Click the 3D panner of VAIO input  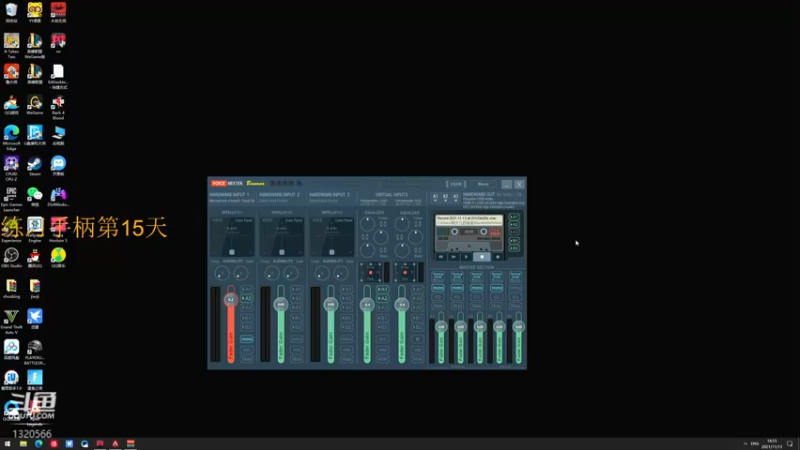[x=371, y=272]
